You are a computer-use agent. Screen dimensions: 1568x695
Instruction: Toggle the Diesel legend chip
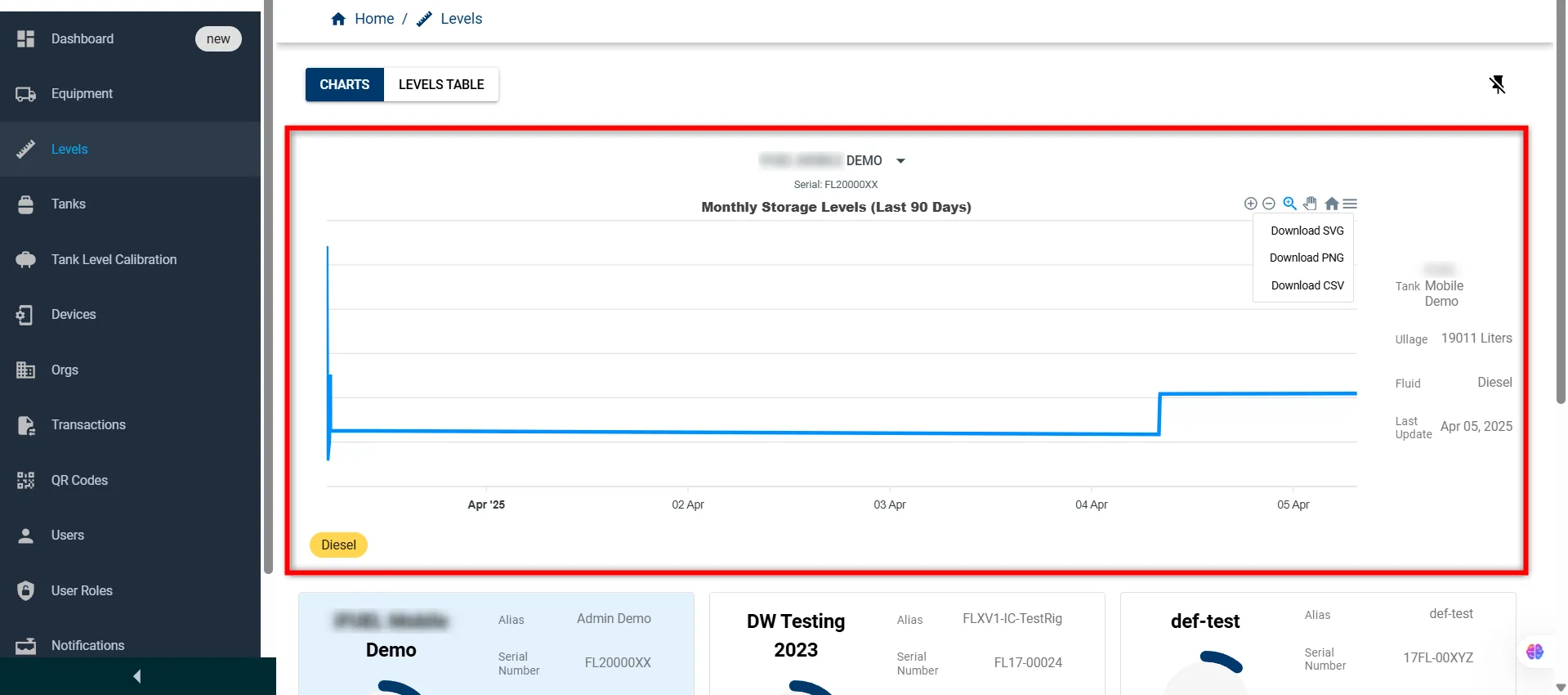pos(338,545)
